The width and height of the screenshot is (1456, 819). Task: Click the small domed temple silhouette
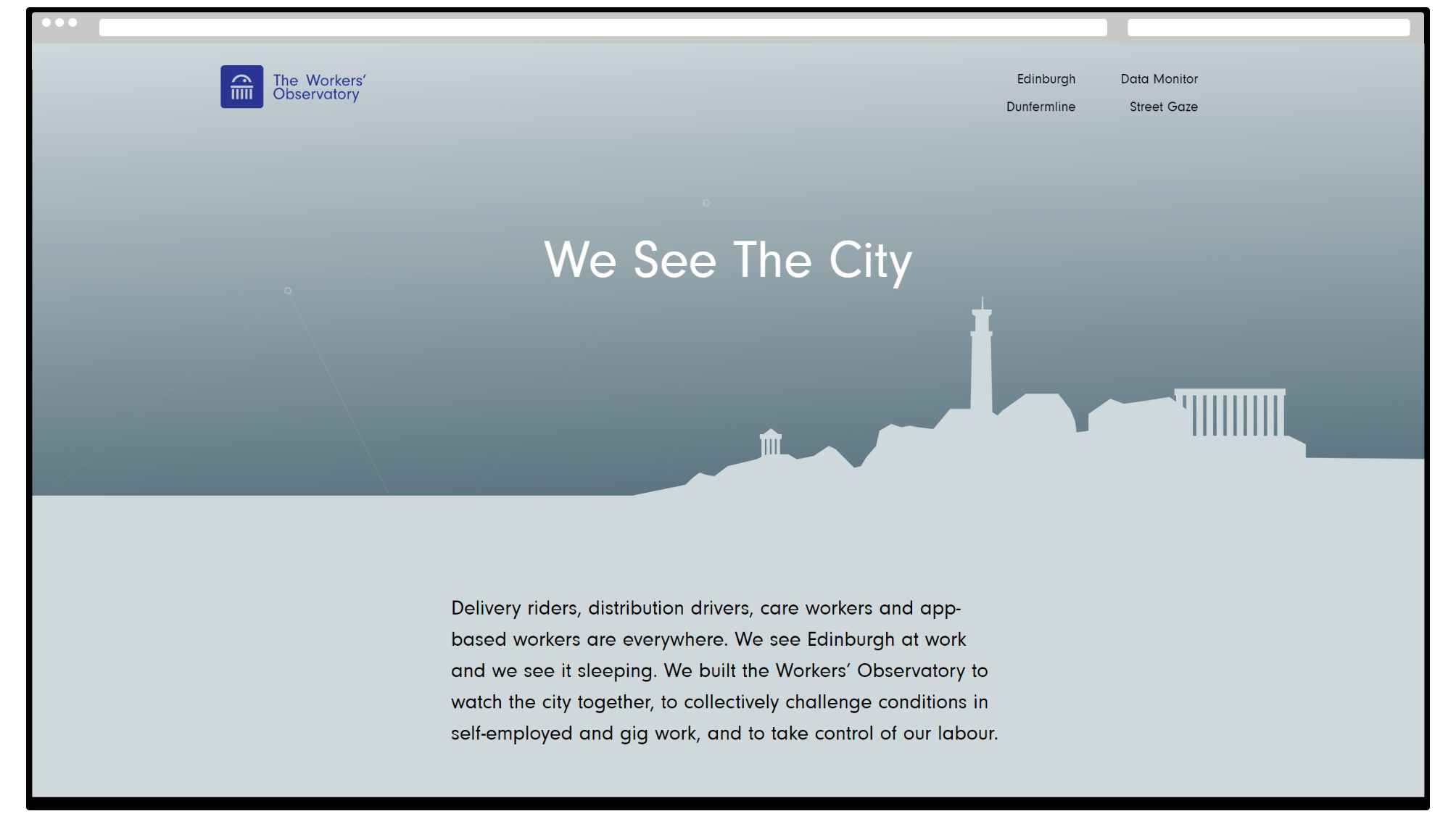tap(770, 442)
